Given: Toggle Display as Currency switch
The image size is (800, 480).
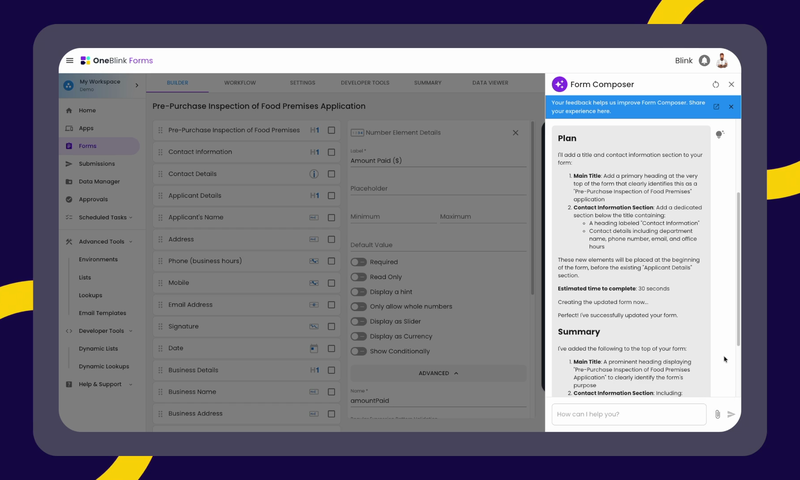Looking at the screenshot, I should click(x=359, y=336).
